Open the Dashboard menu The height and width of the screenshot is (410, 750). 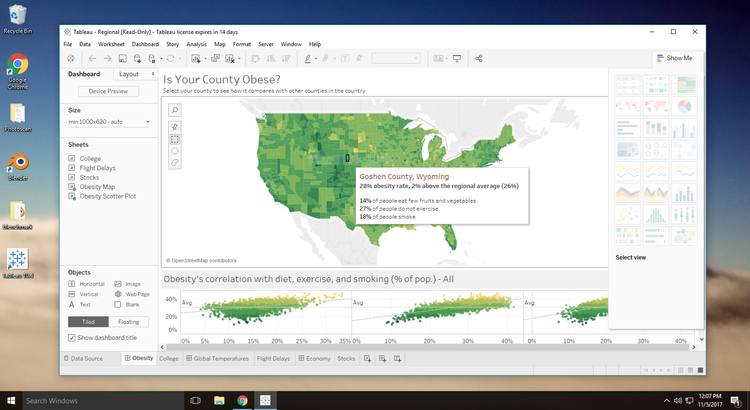[145, 44]
